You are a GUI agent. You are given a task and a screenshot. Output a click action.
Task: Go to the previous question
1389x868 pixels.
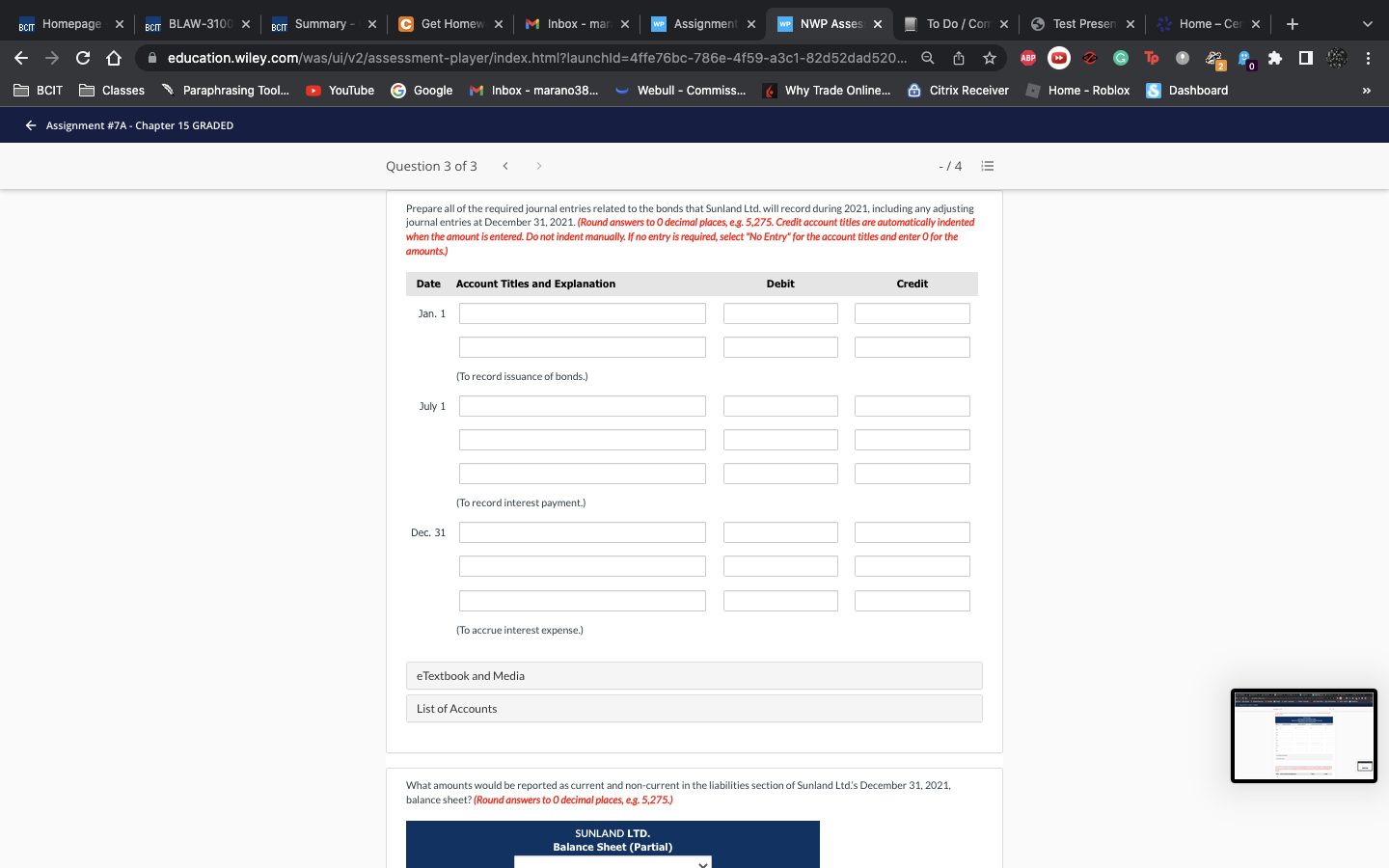pyautogui.click(x=505, y=166)
